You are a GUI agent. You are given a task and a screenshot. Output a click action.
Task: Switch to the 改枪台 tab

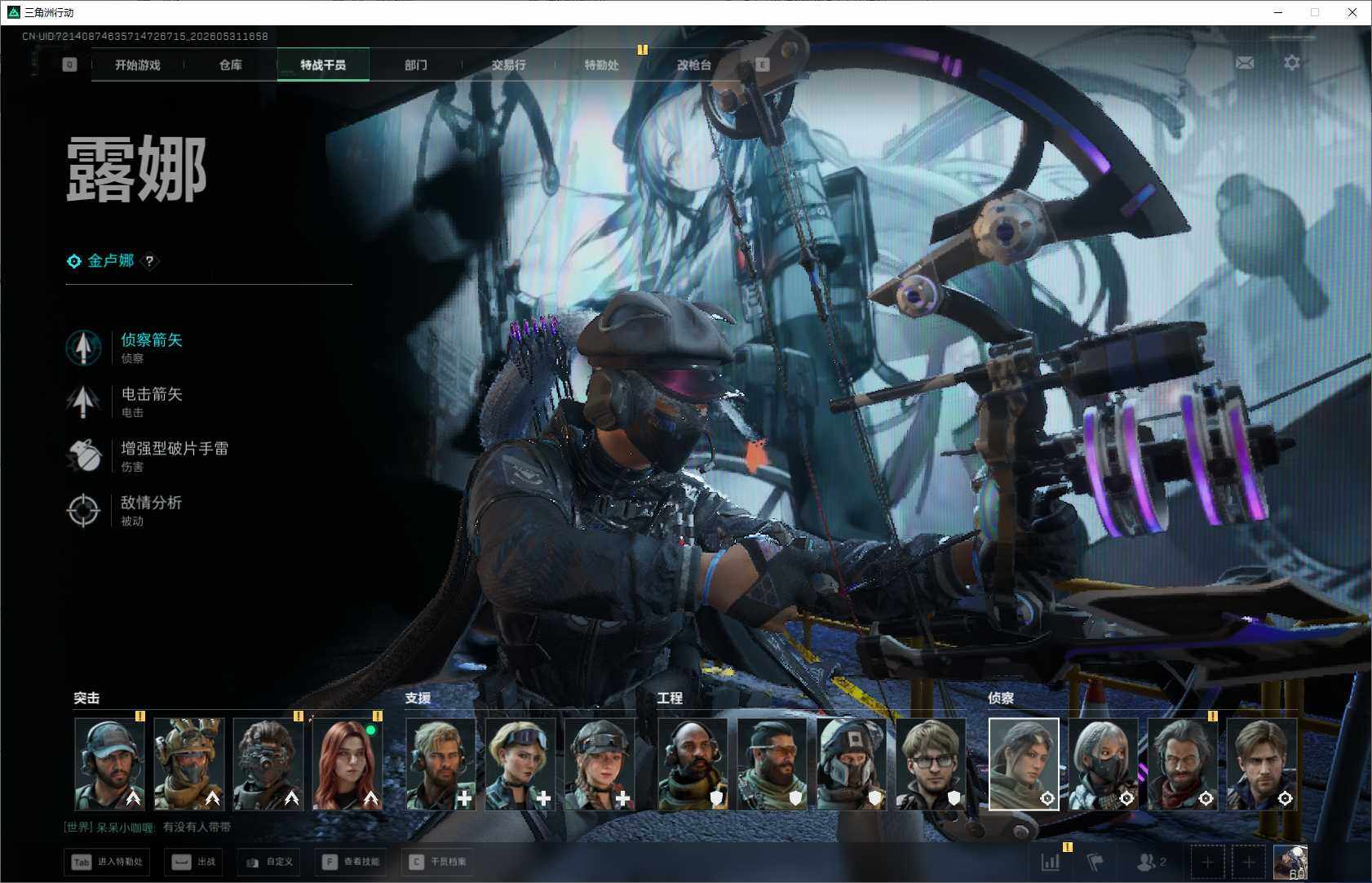(x=694, y=64)
